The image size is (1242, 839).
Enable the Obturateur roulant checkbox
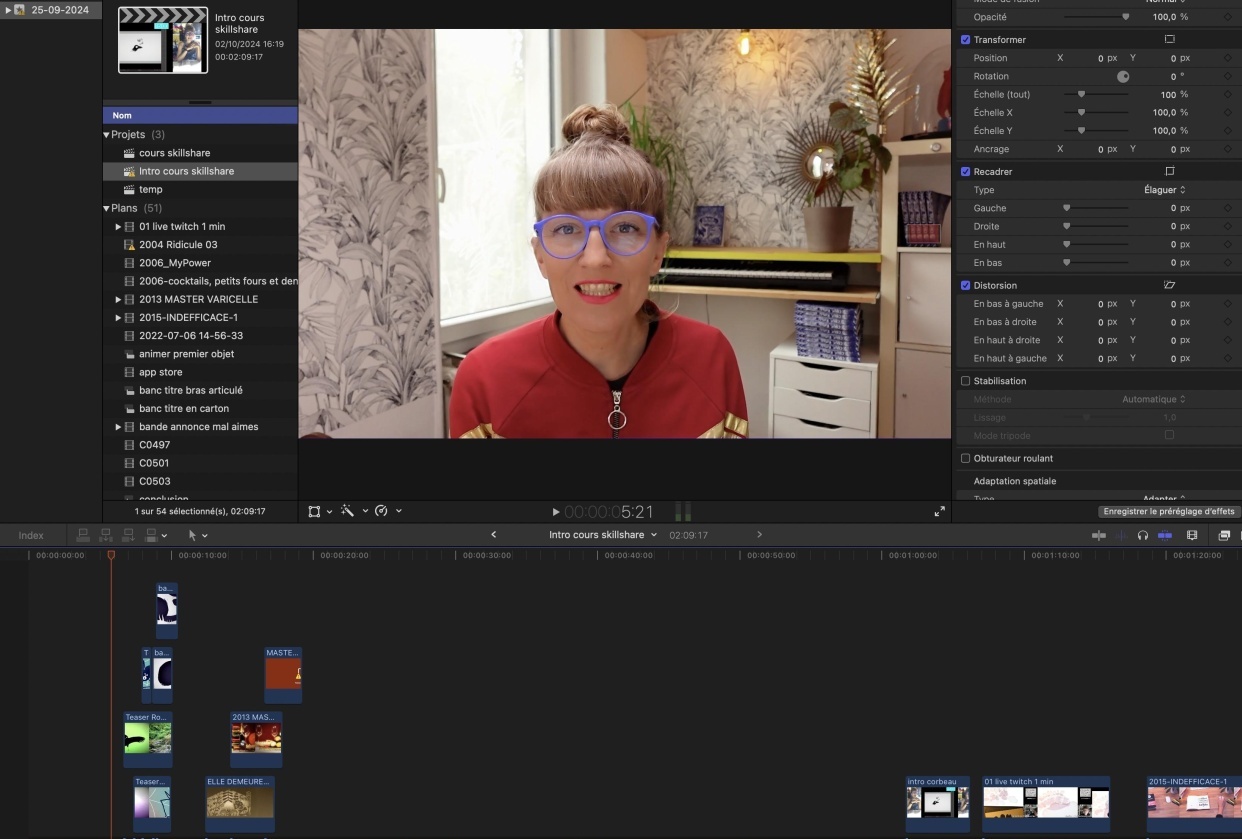pos(965,458)
